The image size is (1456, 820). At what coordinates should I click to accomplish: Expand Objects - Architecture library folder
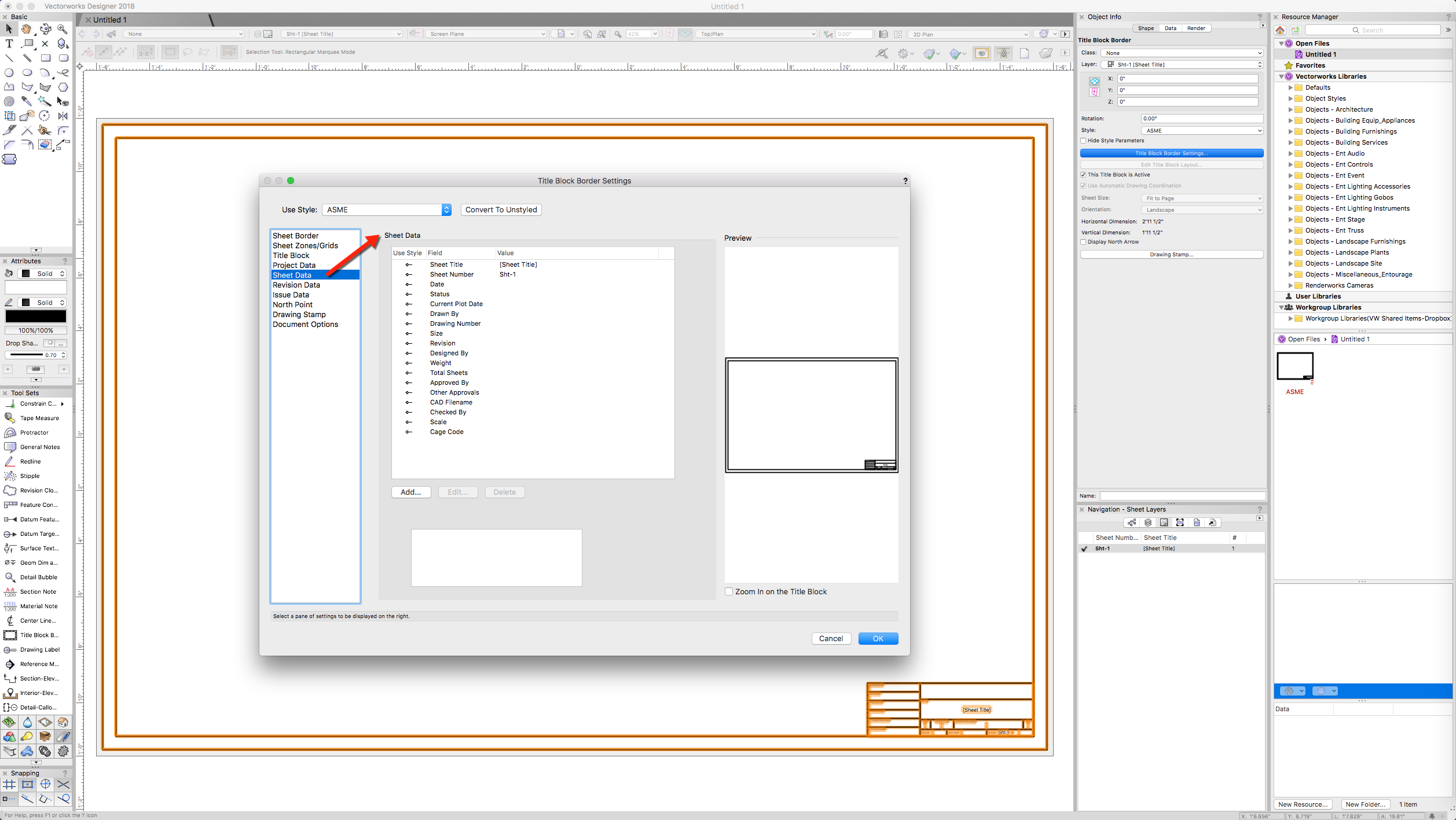coord(1290,109)
